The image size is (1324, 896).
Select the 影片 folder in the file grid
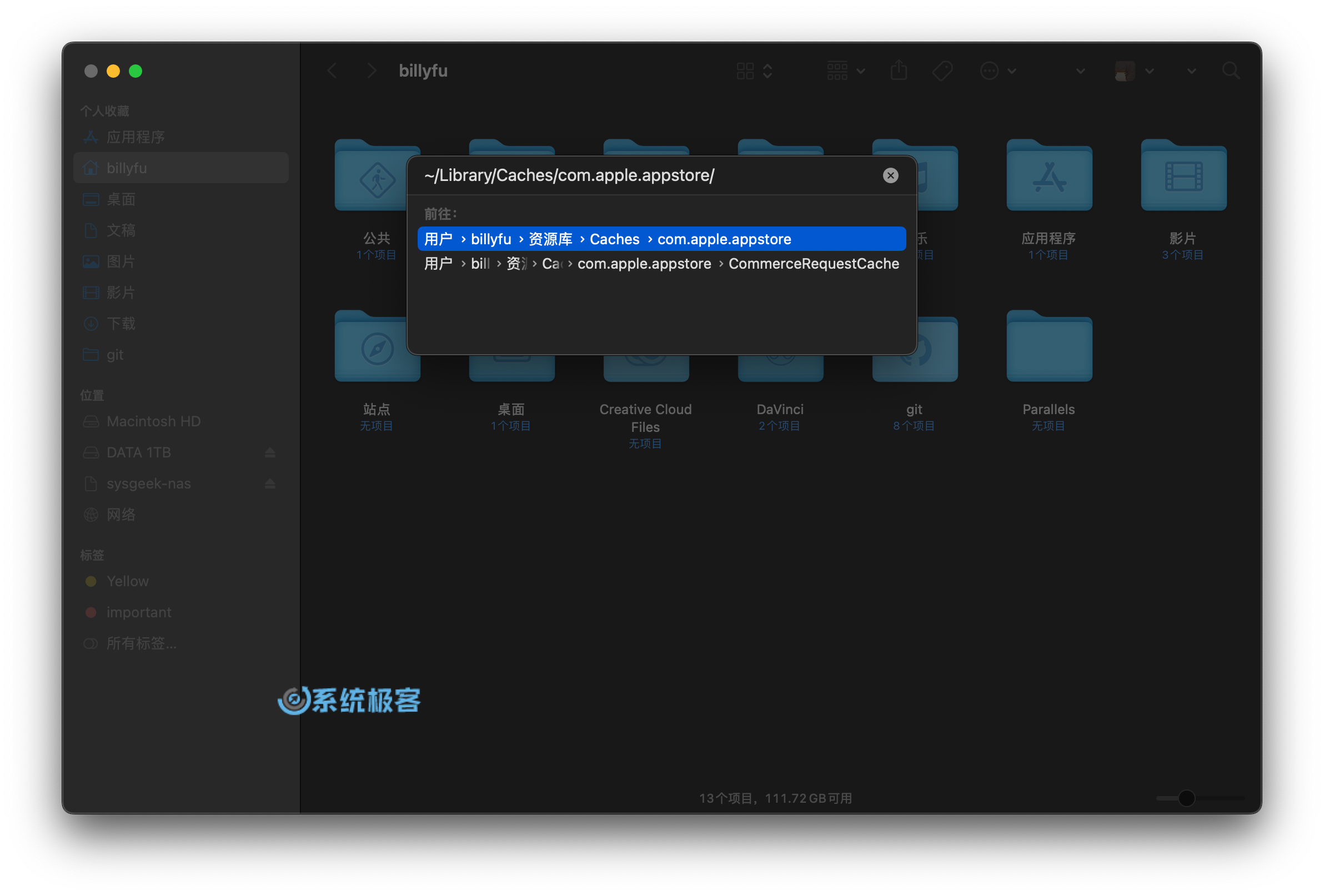tap(1183, 175)
